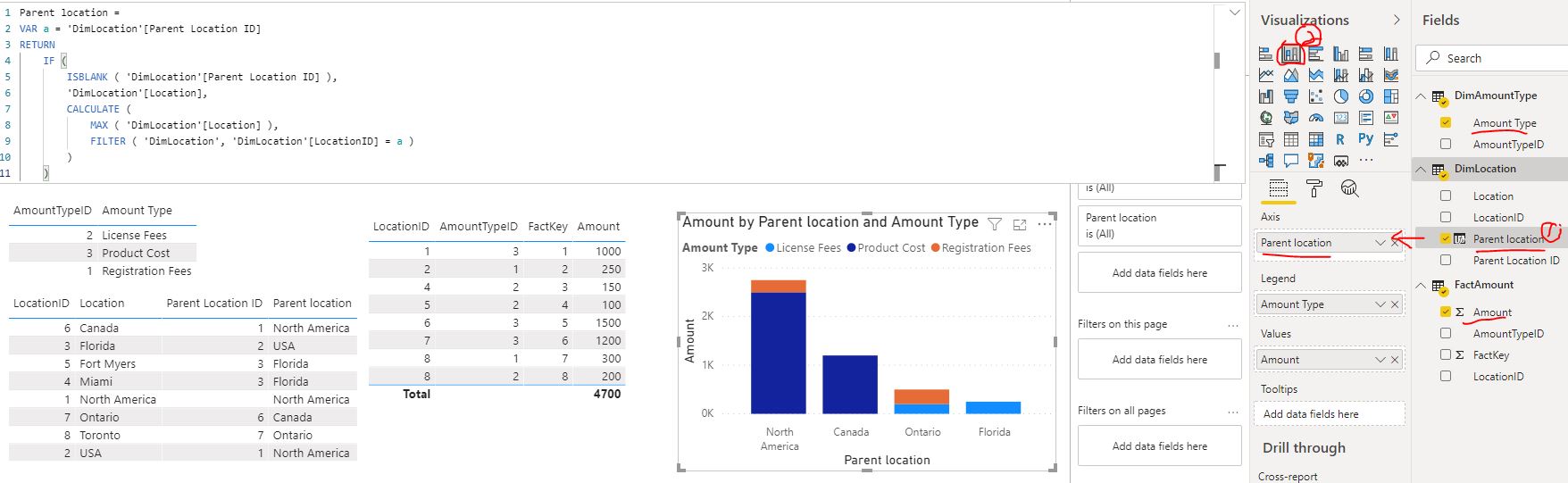Remove Amount from Values
1568x483 pixels.
[1395, 360]
